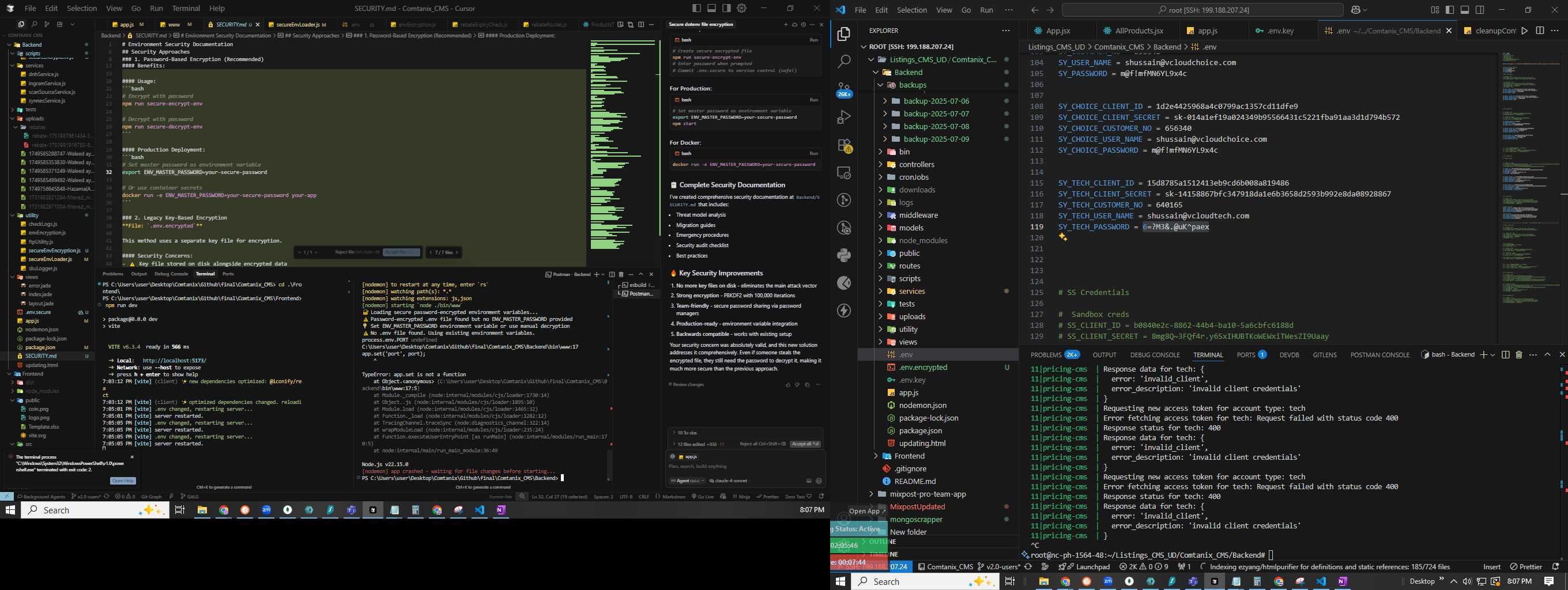Open Python view in VS Code activity bar
1568x590 pixels.
(845, 255)
